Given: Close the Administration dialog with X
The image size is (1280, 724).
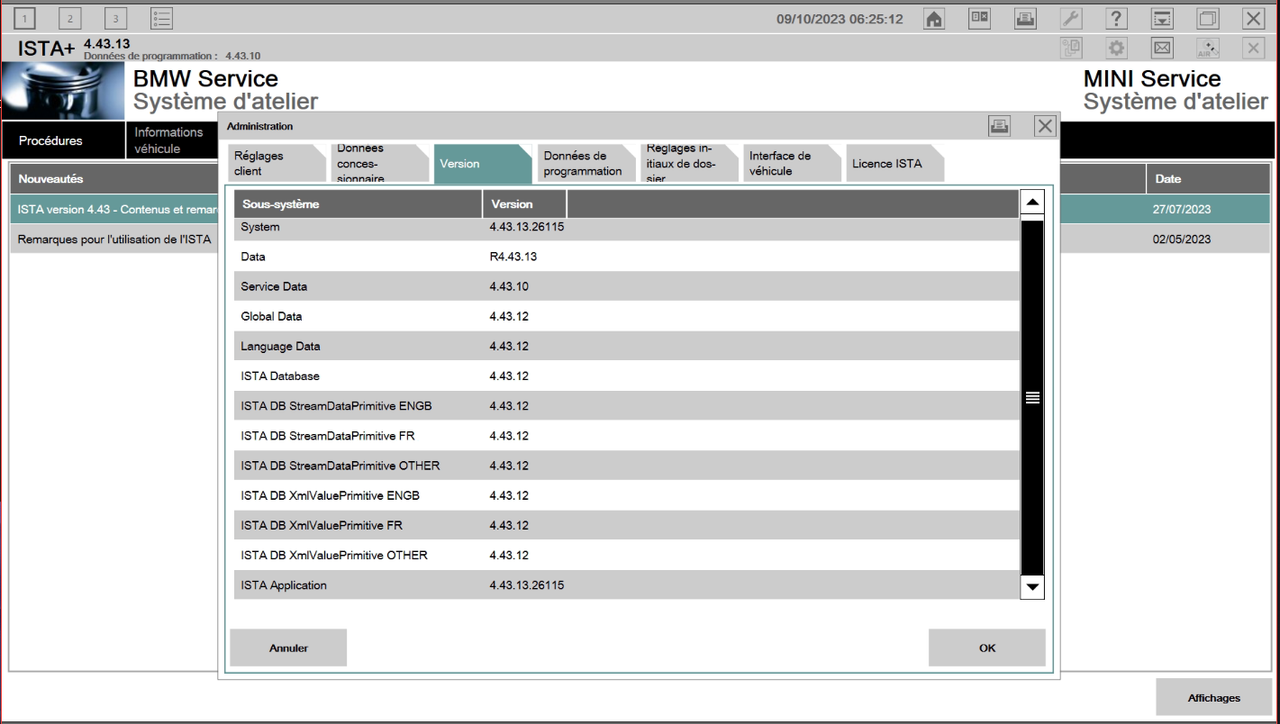Looking at the screenshot, I should pyautogui.click(x=1045, y=126).
